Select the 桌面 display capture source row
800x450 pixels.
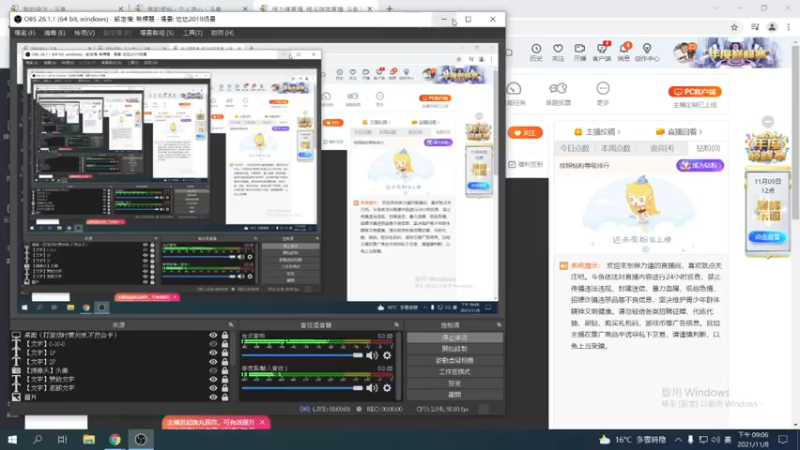point(120,335)
